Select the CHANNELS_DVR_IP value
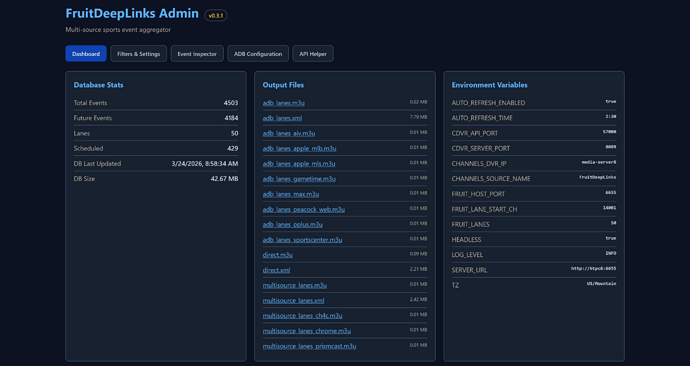 pos(599,162)
